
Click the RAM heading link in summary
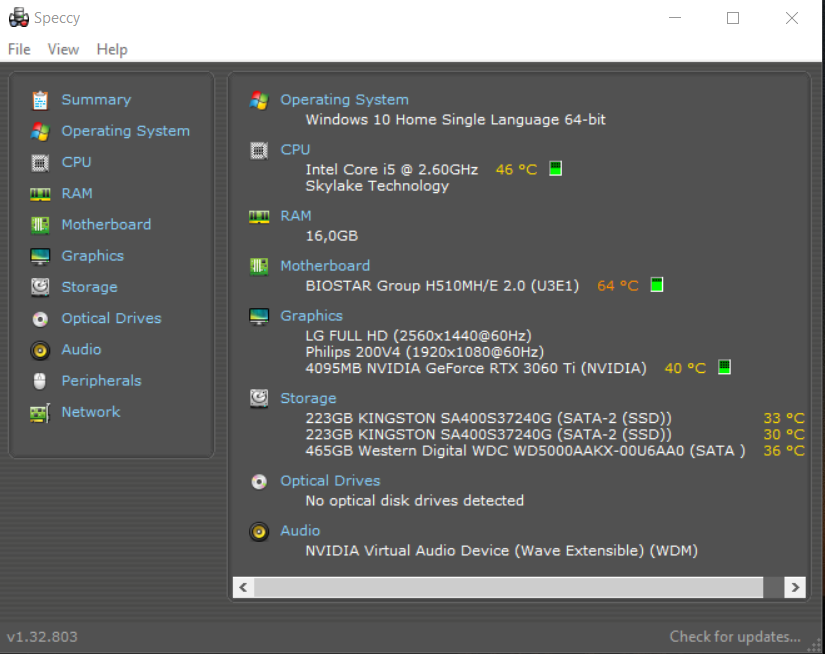[296, 216]
